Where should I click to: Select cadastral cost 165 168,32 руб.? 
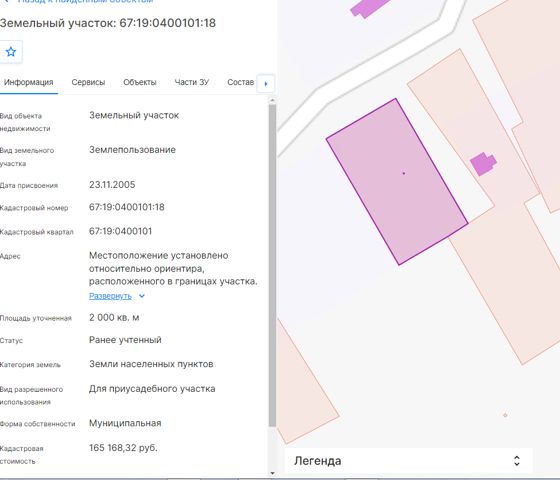pyautogui.click(x=123, y=448)
